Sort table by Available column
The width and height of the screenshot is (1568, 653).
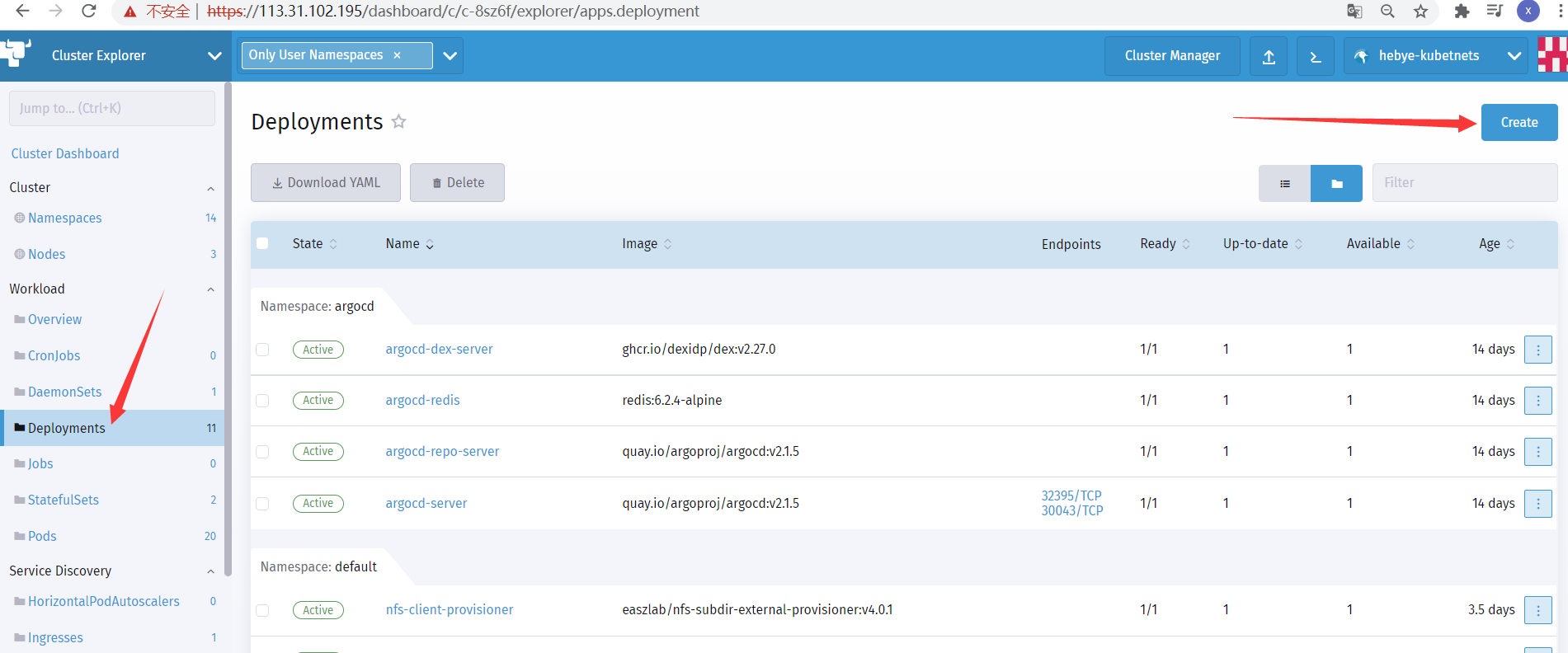tap(1381, 244)
